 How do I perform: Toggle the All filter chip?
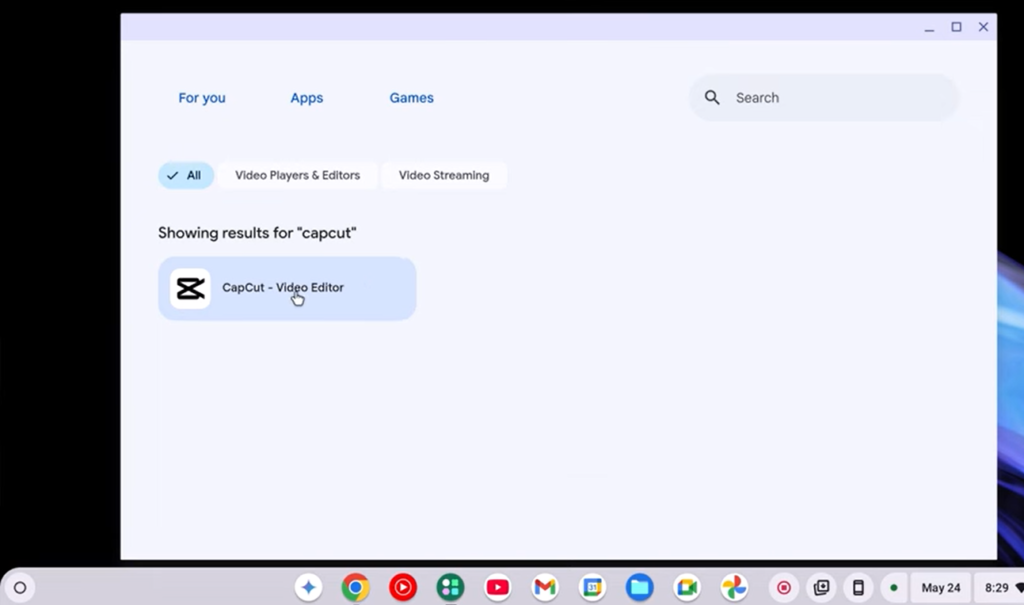click(185, 175)
